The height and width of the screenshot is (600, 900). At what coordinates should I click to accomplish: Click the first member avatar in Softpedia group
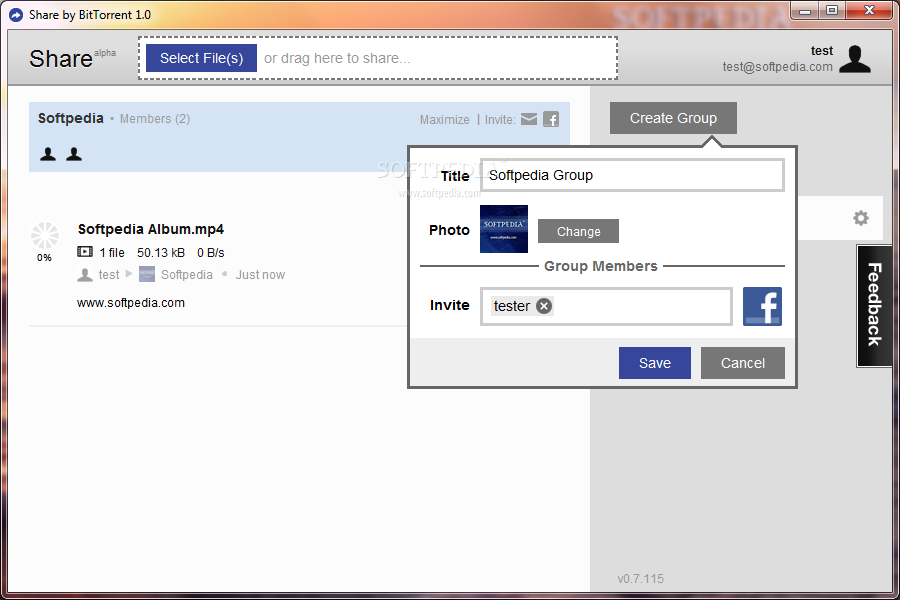(x=48, y=154)
